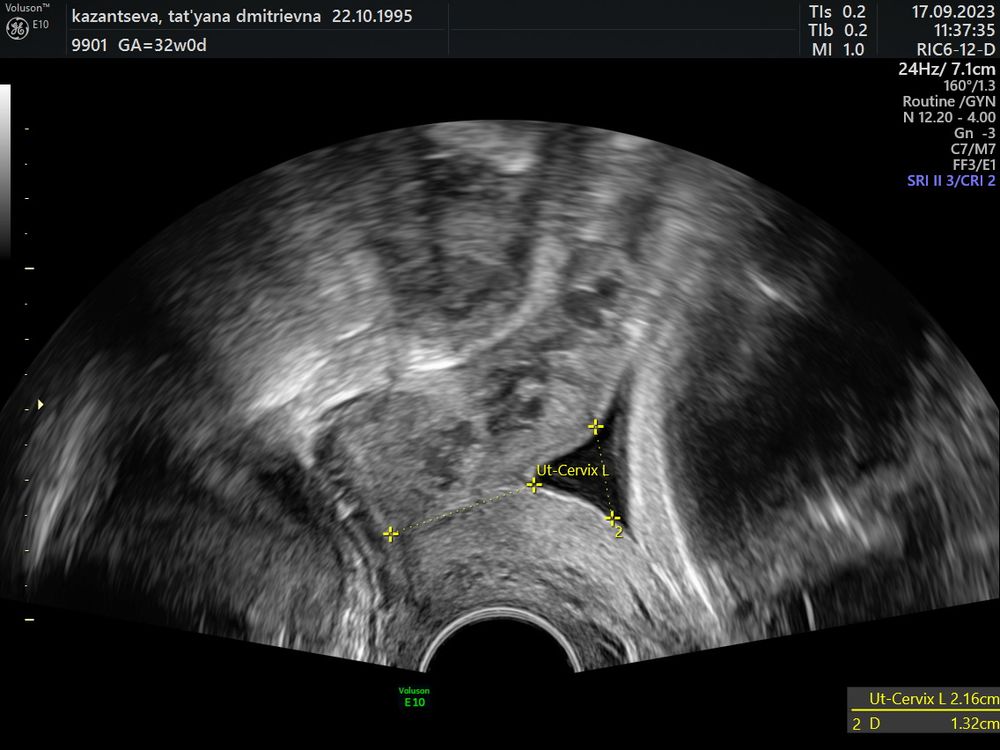This screenshot has width=1000, height=750.
Task: Click the lower caliper cross labeled 2
Action: [x=613, y=518]
